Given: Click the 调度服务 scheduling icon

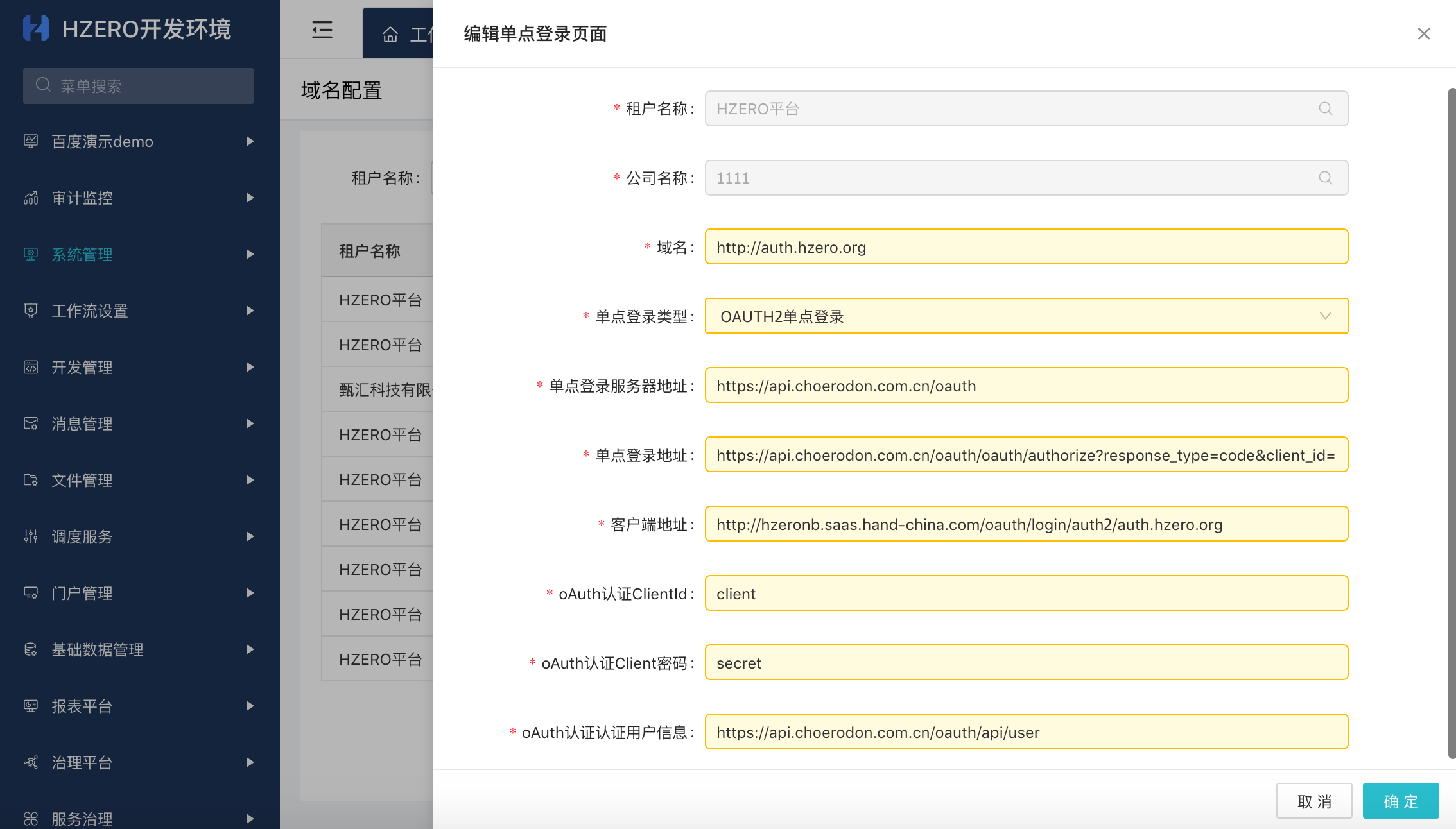Looking at the screenshot, I should pos(30,536).
